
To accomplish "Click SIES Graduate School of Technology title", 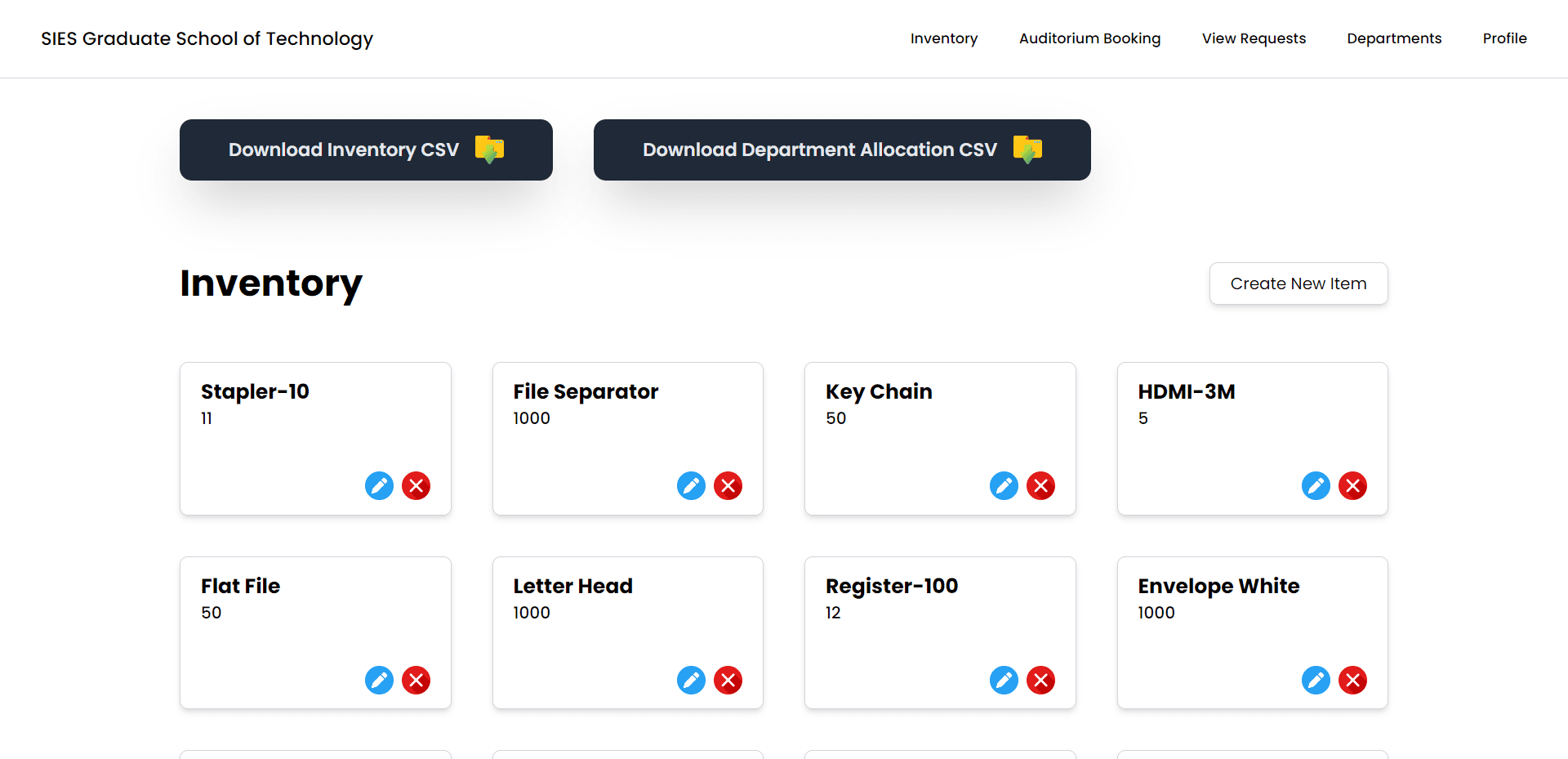I will tap(207, 38).
